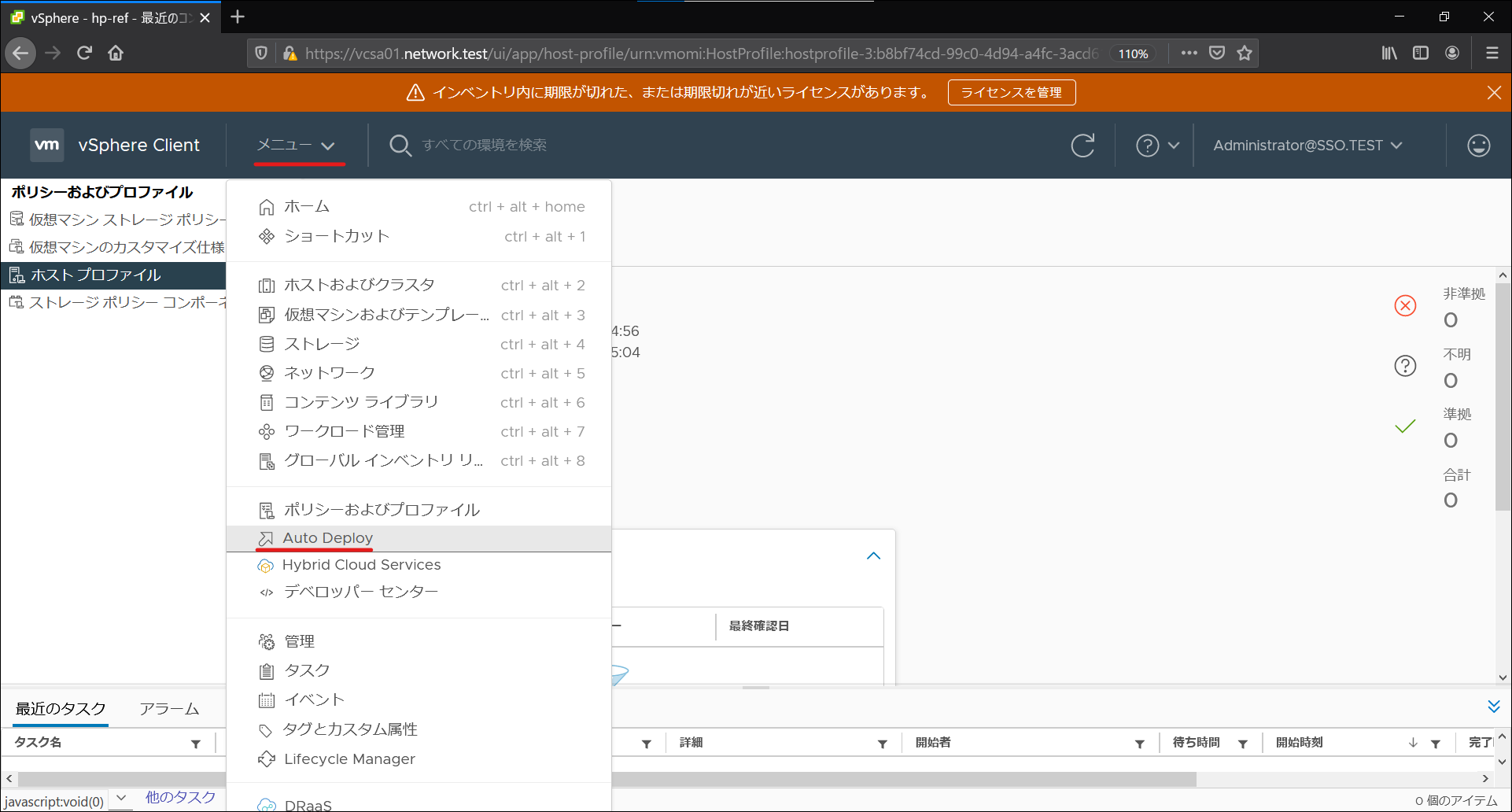Filter the 開始者 column

(x=1140, y=744)
